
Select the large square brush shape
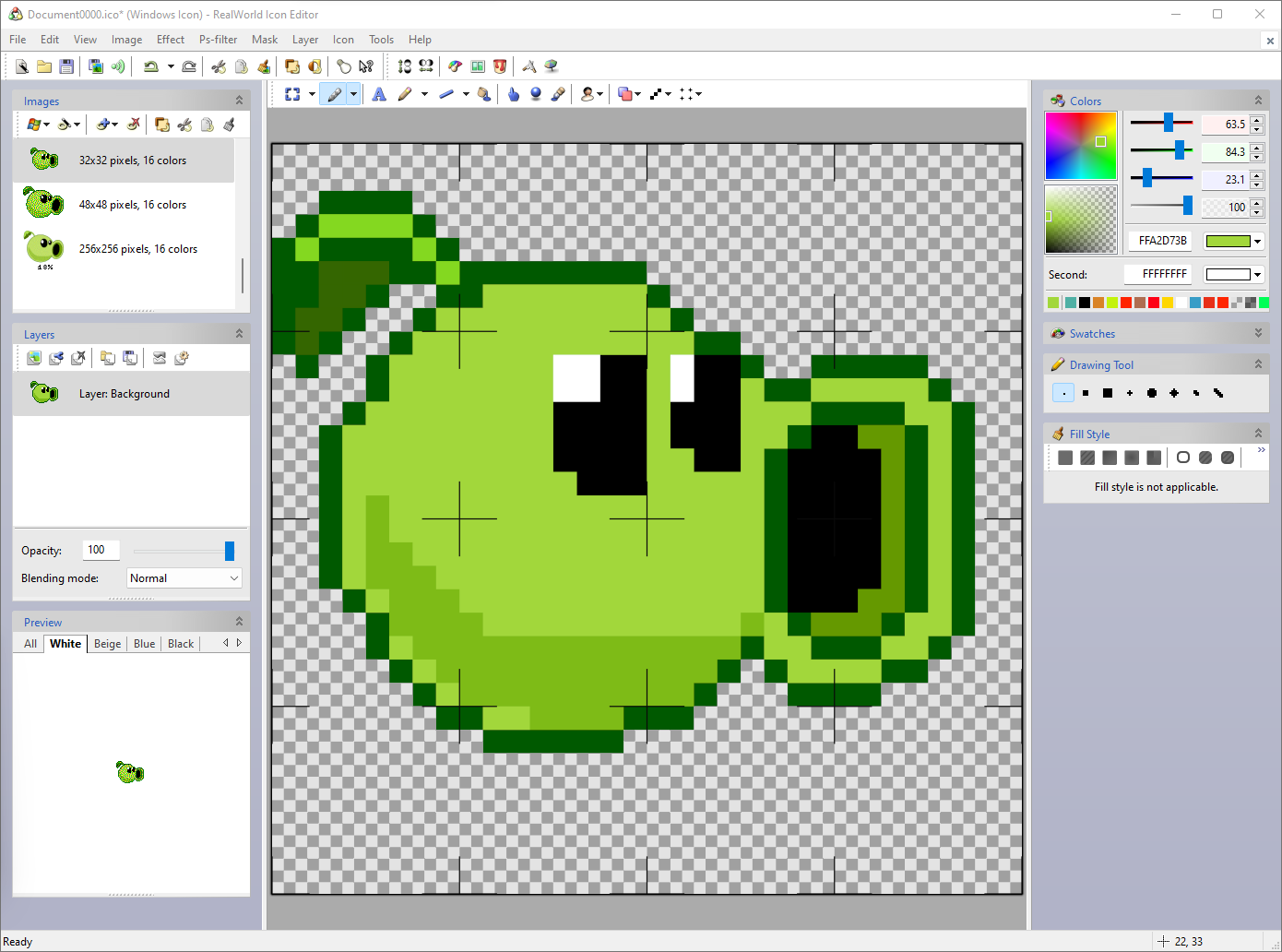(1108, 393)
